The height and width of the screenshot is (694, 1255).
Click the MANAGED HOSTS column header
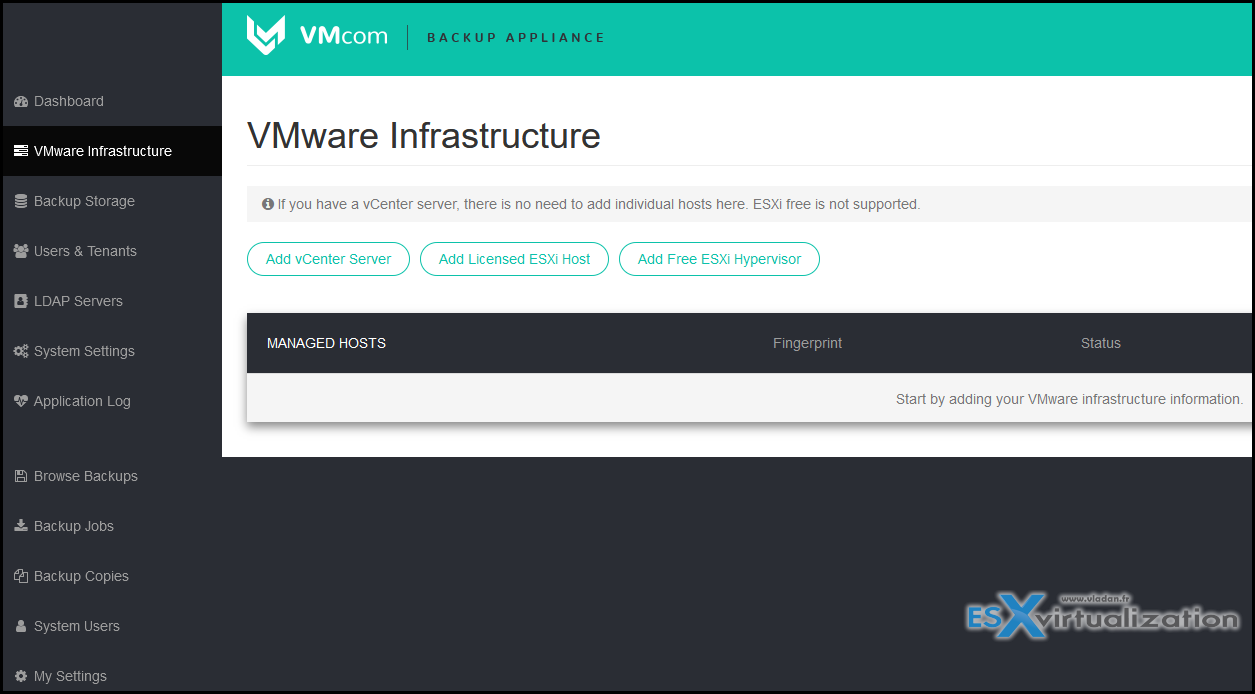[x=326, y=343]
